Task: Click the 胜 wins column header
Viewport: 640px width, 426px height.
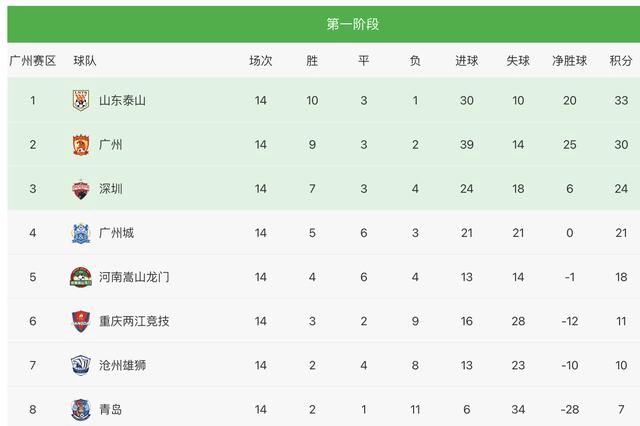Action: coord(312,61)
